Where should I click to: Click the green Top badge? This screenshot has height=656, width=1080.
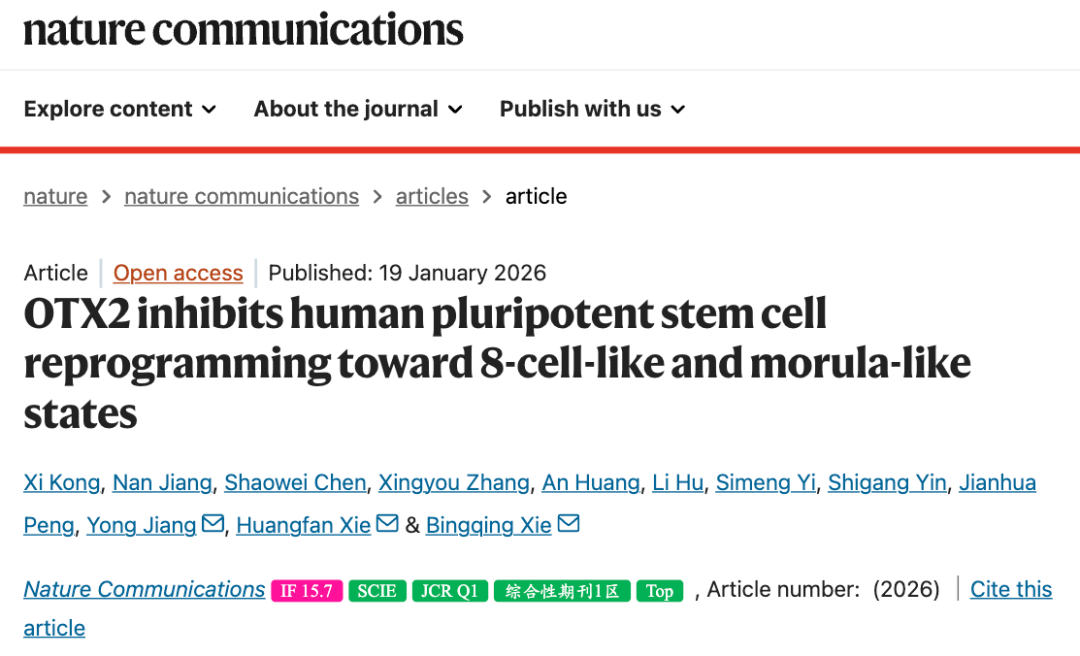(659, 591)
